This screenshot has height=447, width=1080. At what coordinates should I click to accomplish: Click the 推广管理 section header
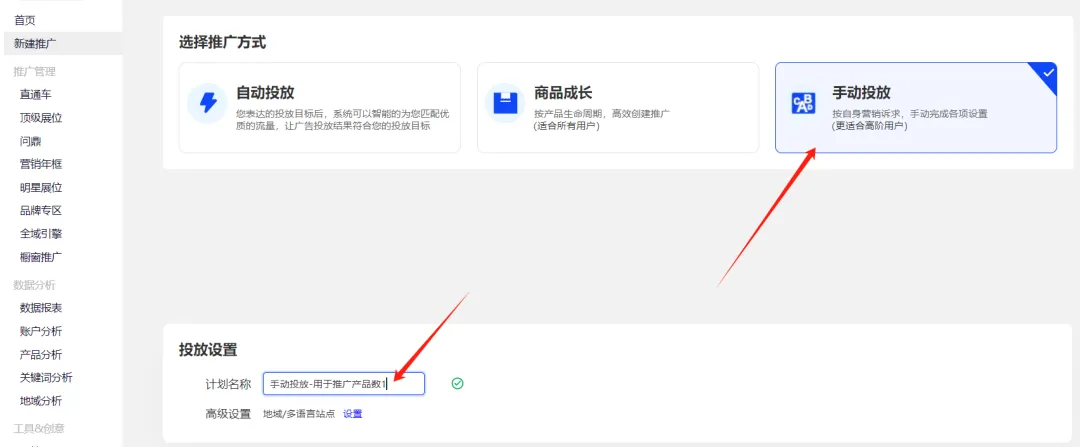[34, 71]
